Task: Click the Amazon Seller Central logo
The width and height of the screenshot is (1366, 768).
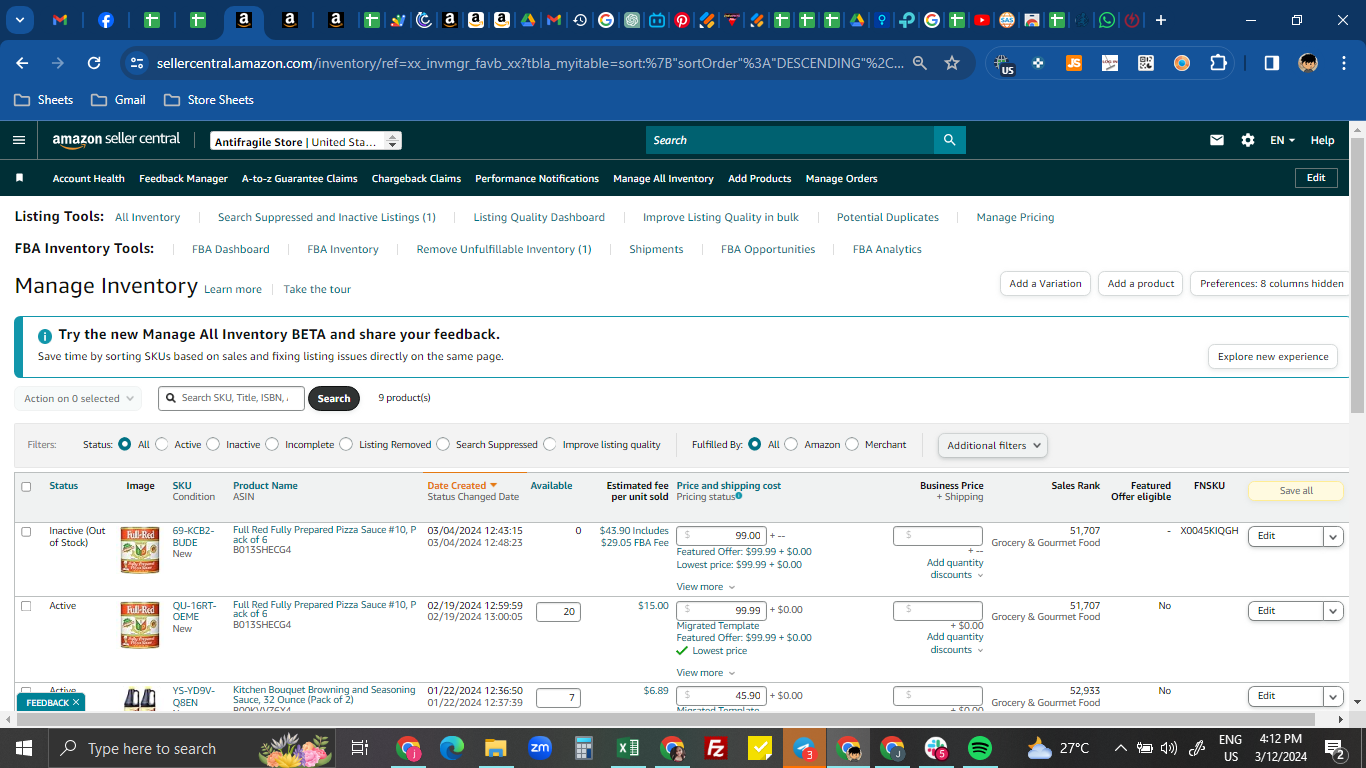Action: click(x=116, y=140)
